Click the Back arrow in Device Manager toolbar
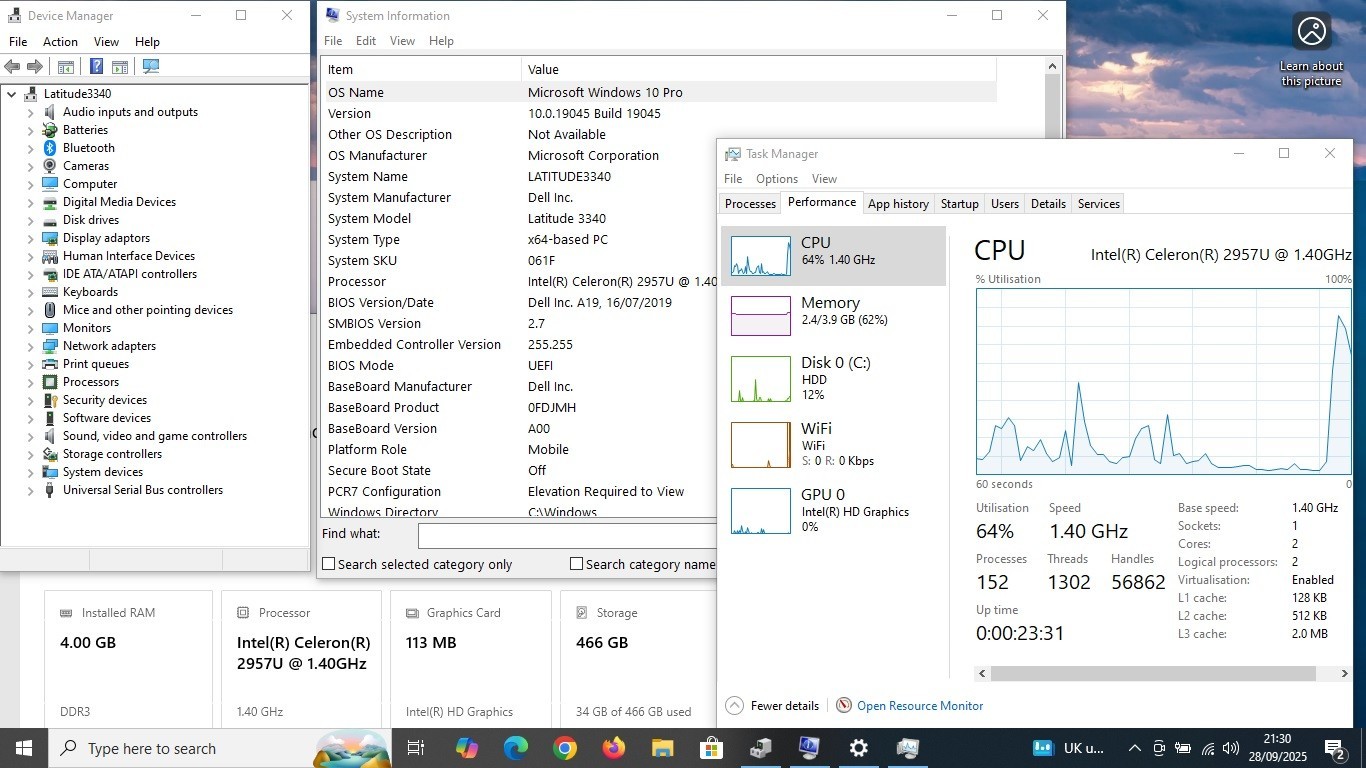This screenshot has width=1366, height=768. (x=12, y=67)
